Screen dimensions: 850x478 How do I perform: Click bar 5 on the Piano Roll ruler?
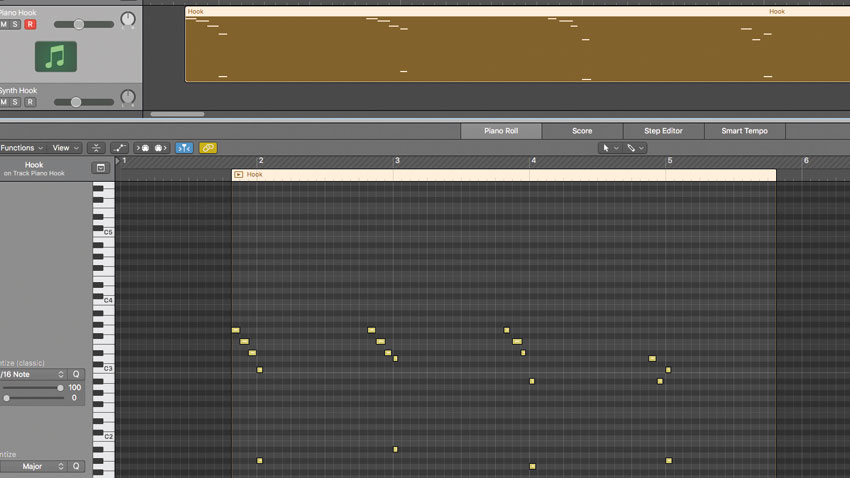(x=669, y=161)
